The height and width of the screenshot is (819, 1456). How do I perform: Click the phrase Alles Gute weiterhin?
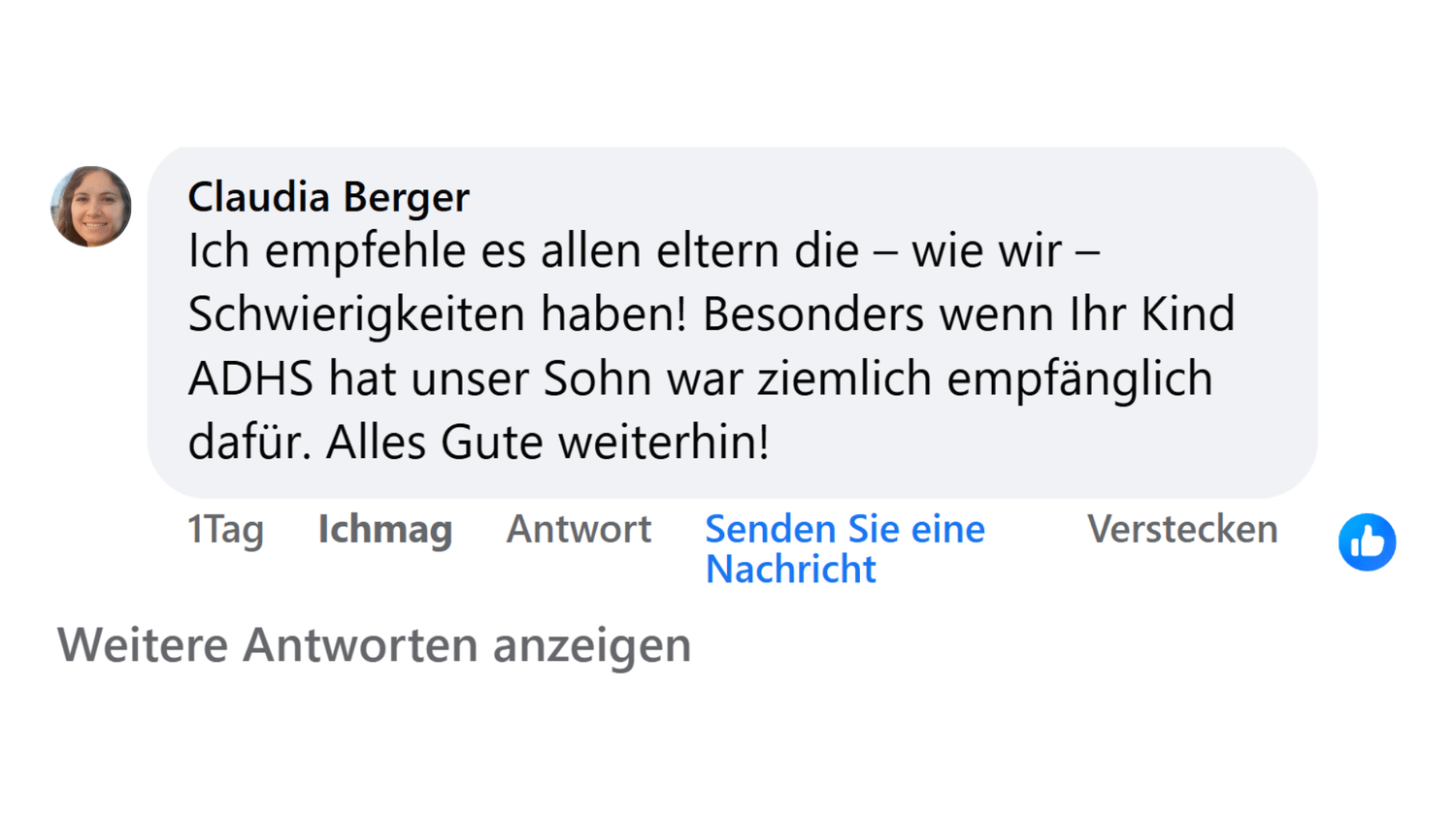click(547, 442)
